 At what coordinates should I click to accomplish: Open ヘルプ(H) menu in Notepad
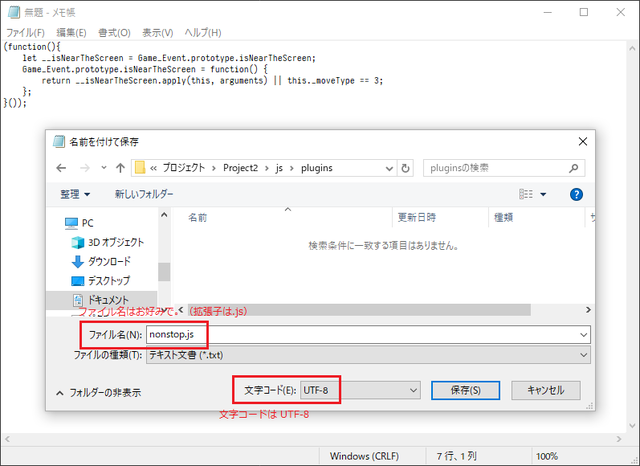[x=203, y=33]
